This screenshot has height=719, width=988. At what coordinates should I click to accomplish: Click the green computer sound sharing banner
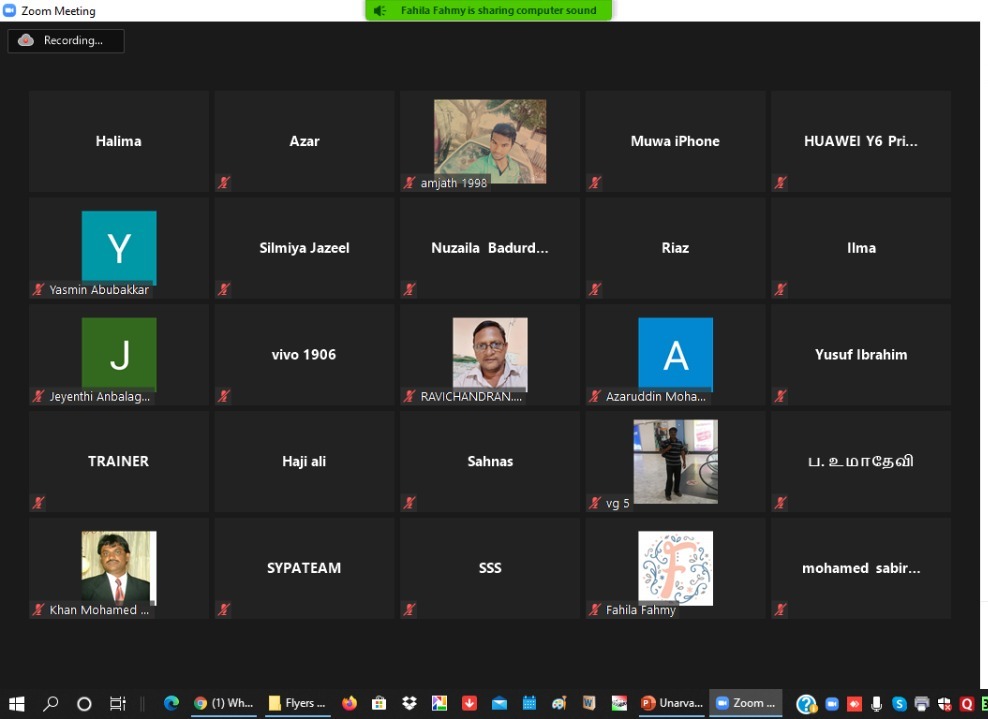tap(488, 11)
